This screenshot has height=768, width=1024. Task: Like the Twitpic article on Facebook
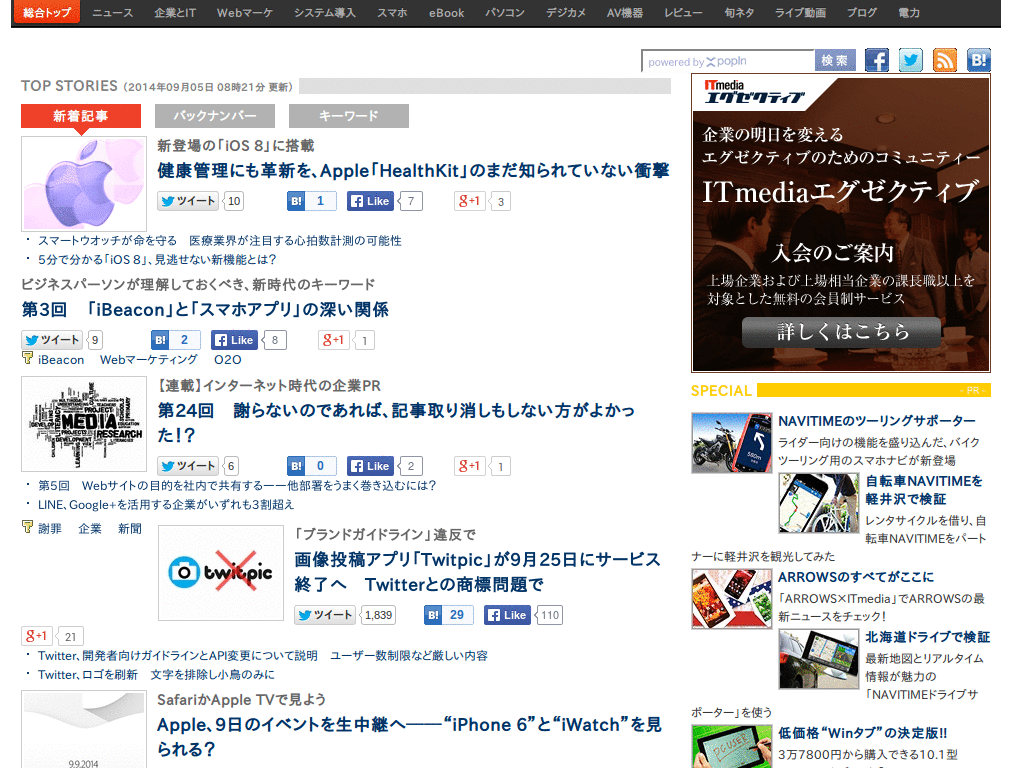point(506,615)
